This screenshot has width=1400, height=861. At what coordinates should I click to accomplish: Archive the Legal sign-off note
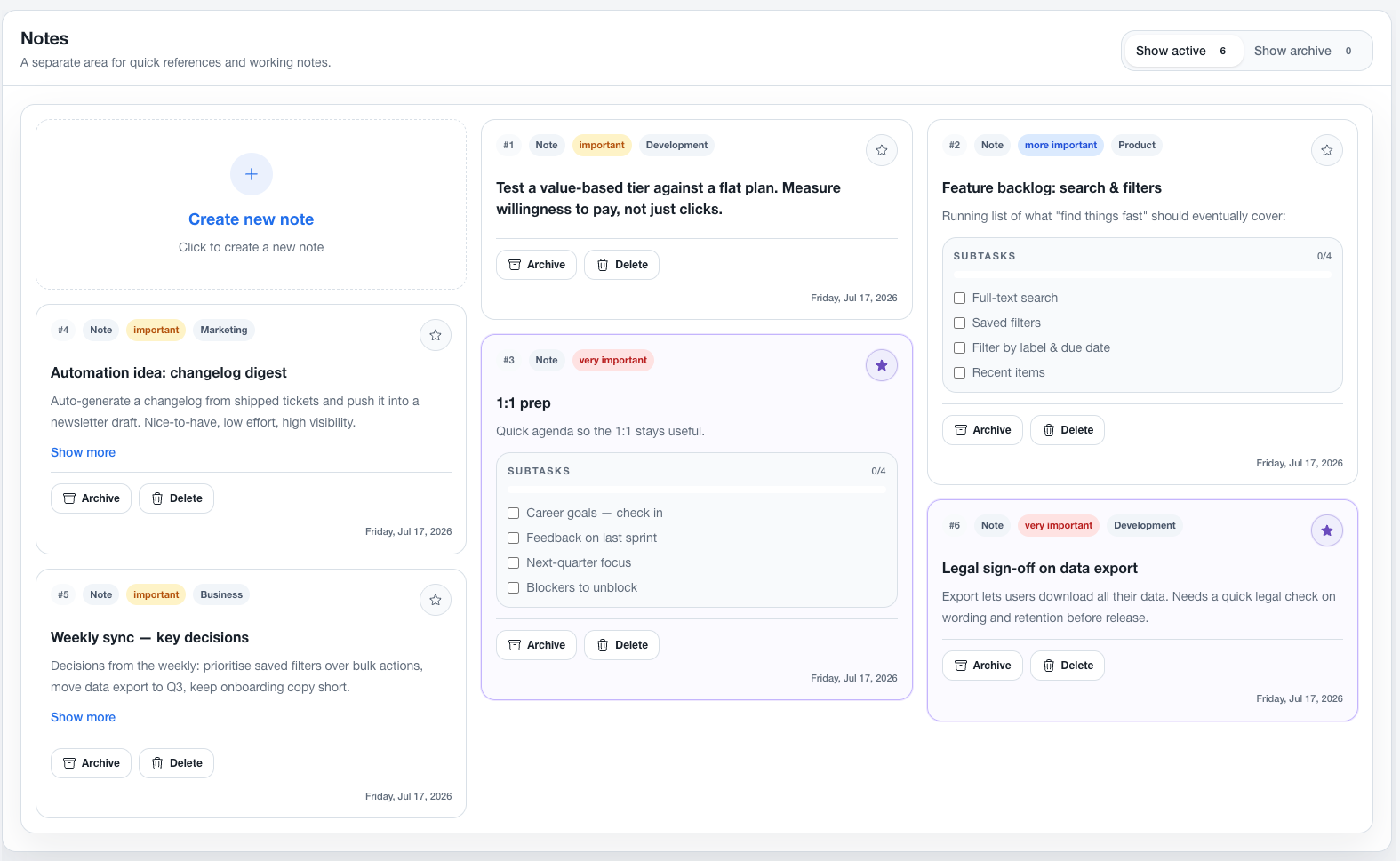[x=982, y=666]
